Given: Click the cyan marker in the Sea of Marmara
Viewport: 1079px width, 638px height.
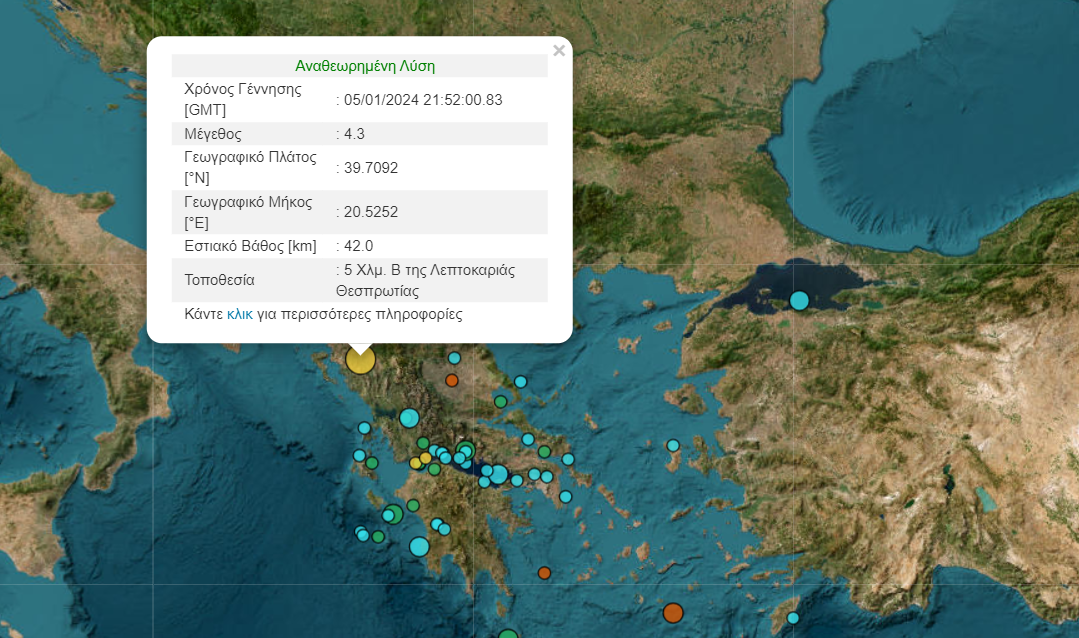Looking at the screenshot, I should (799, 300).
